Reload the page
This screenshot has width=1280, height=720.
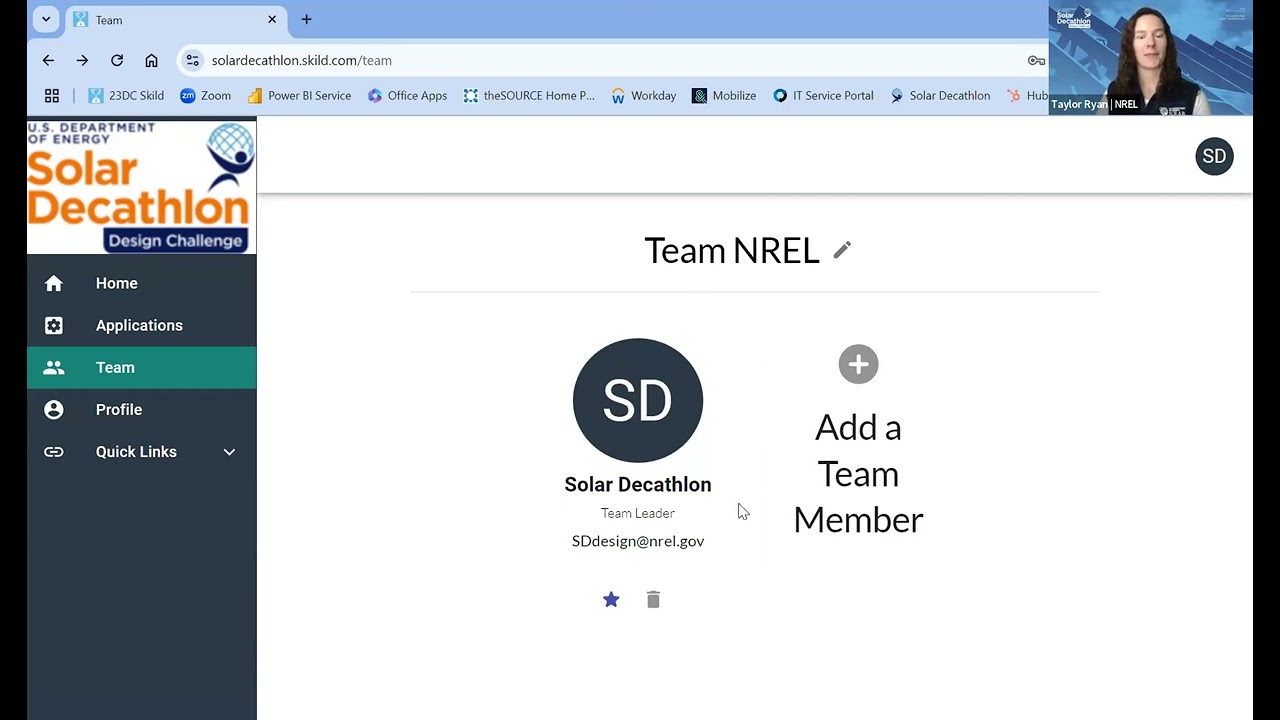117,60
